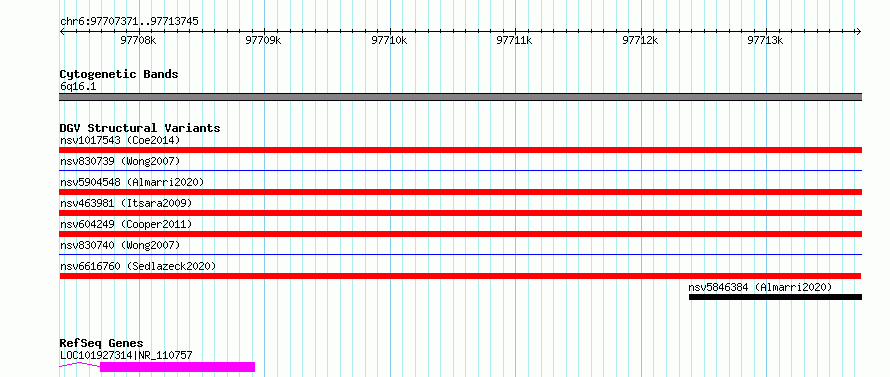Click the Cytogenetic Bands track title

click(x=119, y=74)
